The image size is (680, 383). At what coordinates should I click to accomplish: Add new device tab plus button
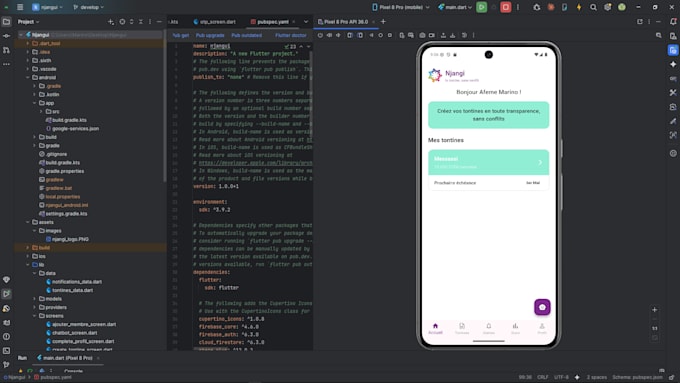coord(383,22)
